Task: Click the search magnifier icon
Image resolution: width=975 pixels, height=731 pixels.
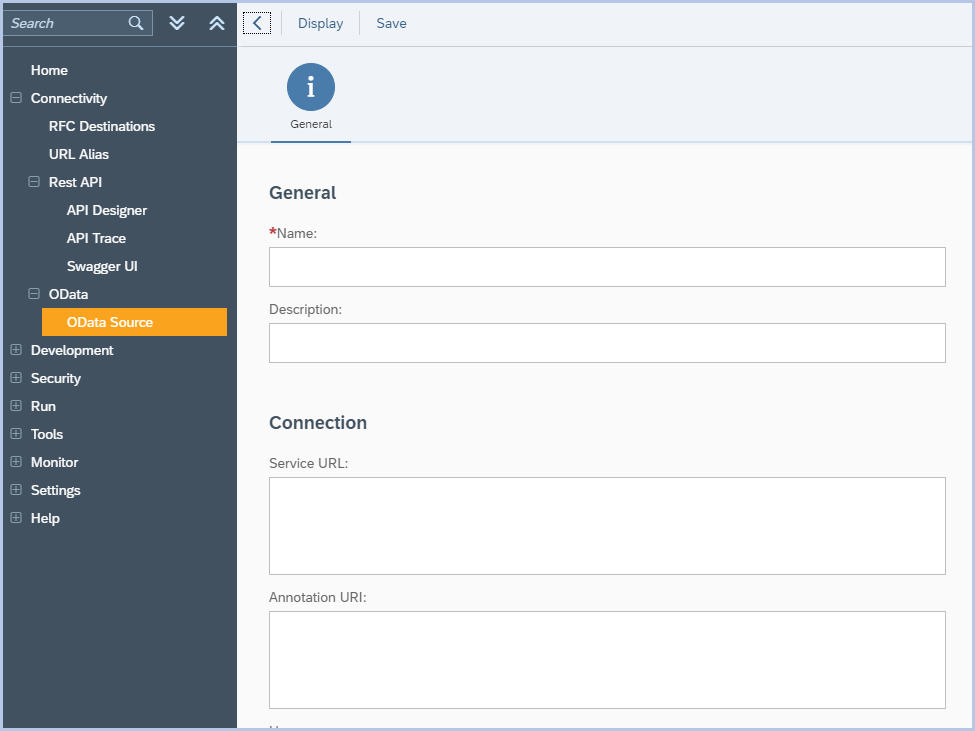Action: coord(136,22)
